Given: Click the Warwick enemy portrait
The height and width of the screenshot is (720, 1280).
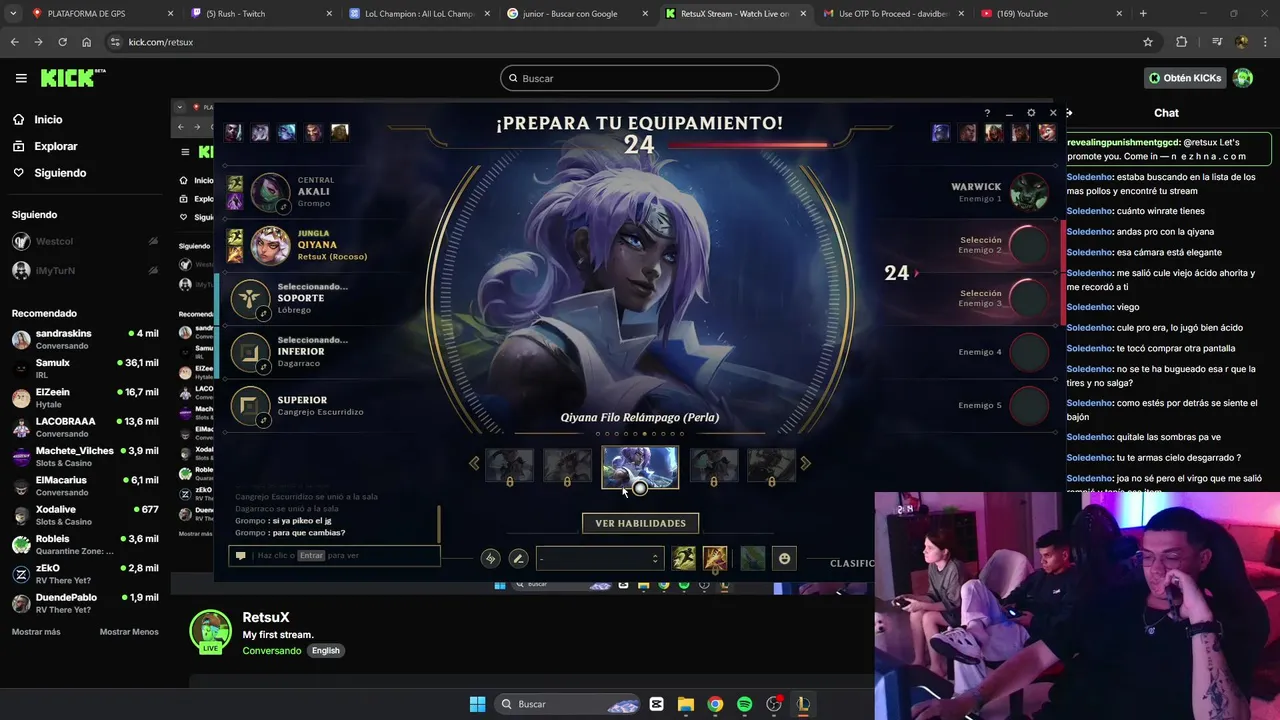Looking at the screenshot, I should 1029,192.
